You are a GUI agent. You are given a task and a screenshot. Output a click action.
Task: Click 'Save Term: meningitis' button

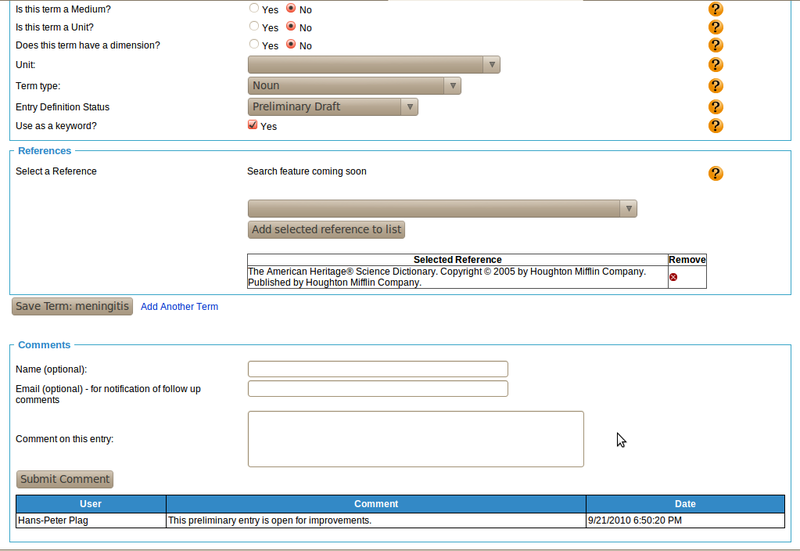tap(72, 306)
